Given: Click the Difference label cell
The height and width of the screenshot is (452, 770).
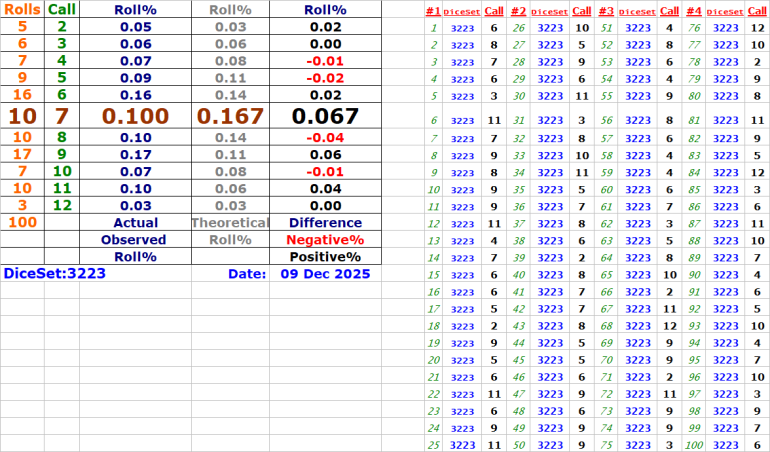Looking at the screenshot, I should [x=325, y=223].
